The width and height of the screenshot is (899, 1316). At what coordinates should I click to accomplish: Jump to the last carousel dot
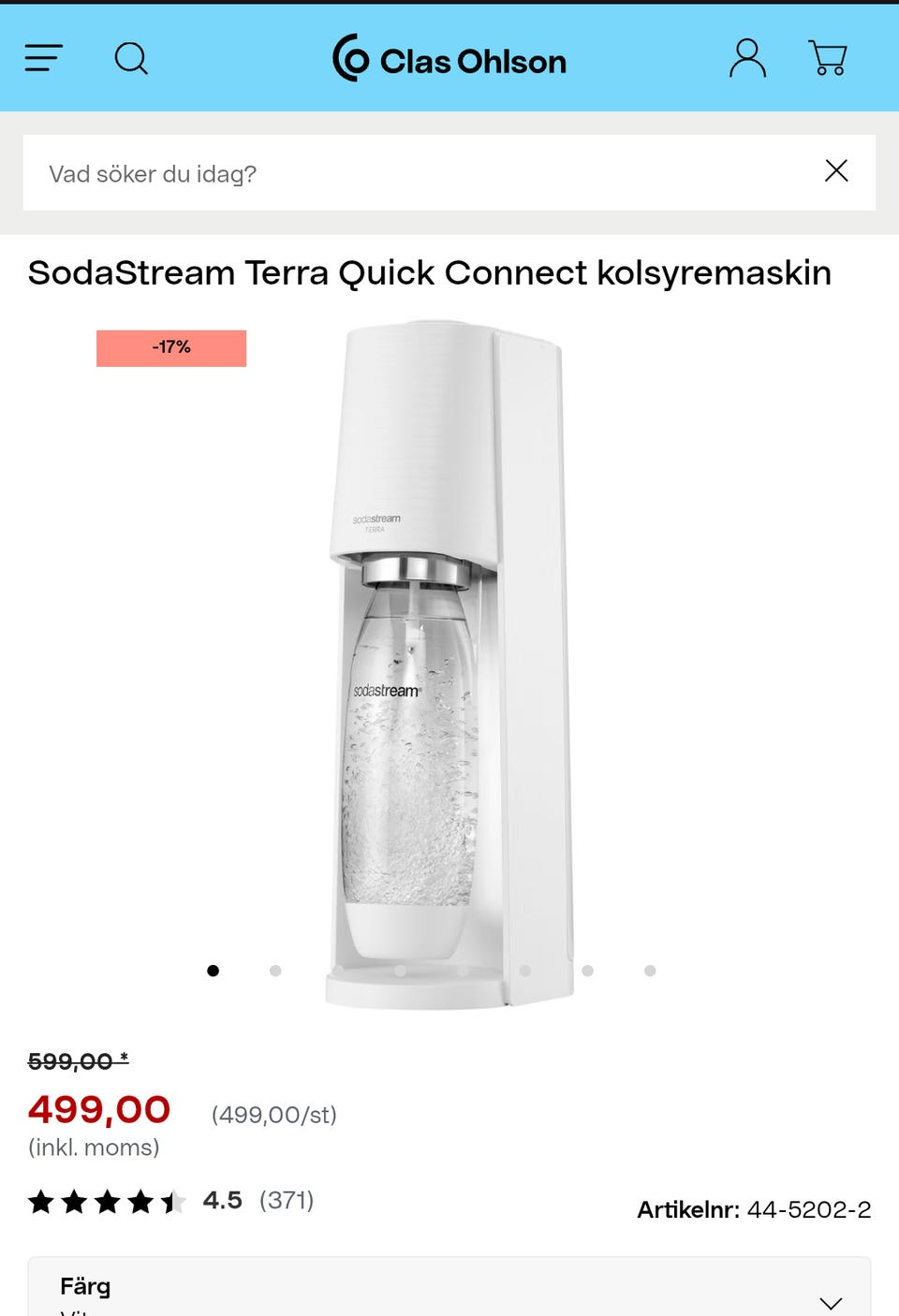(650, 971)
